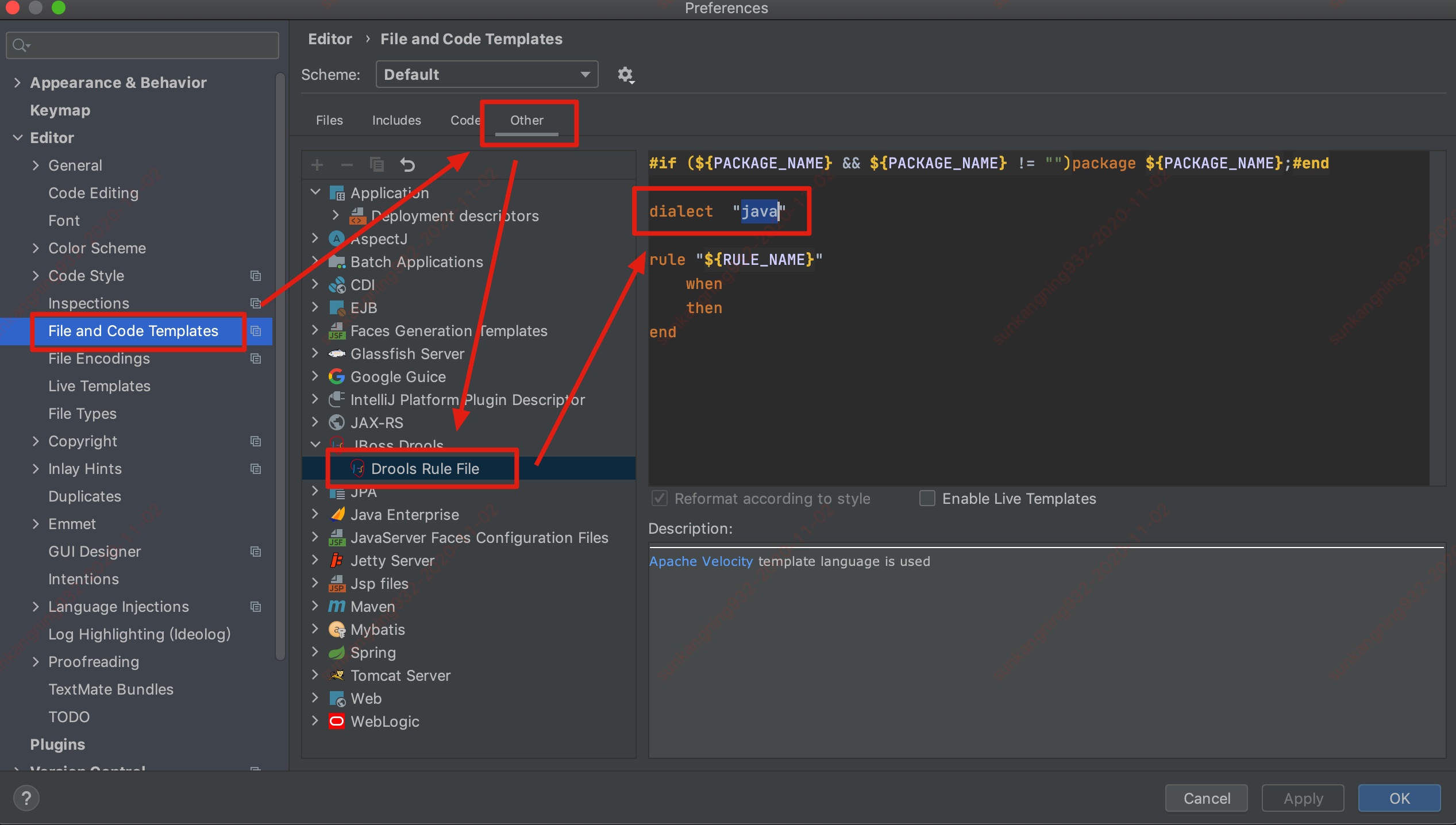Open the Scheme Default dropdown
This screenshot has height=825, width=1456.
coord(487,75)
